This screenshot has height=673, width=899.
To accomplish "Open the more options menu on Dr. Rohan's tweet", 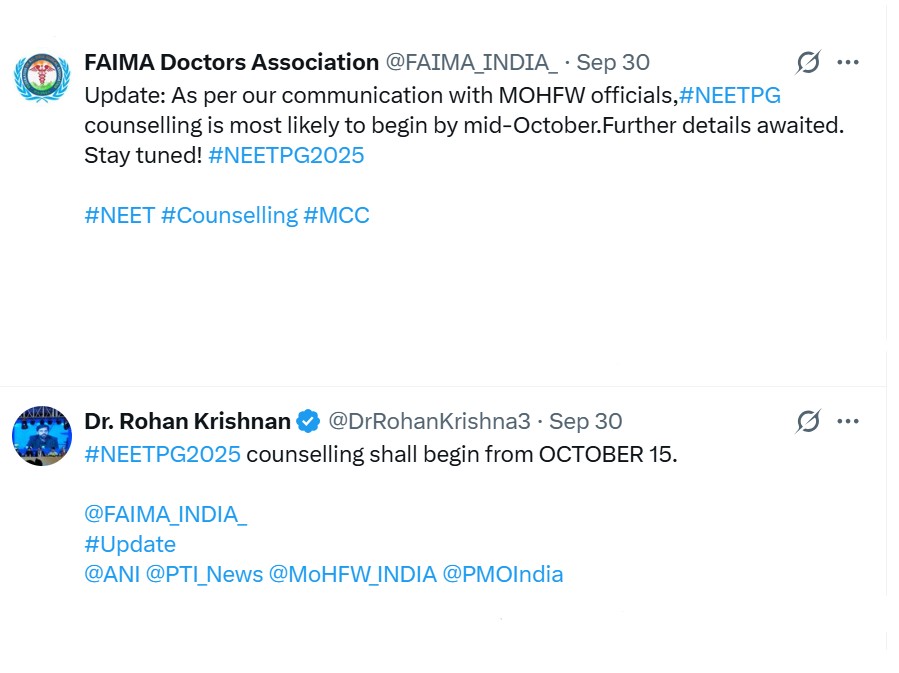I will point(848,421).
